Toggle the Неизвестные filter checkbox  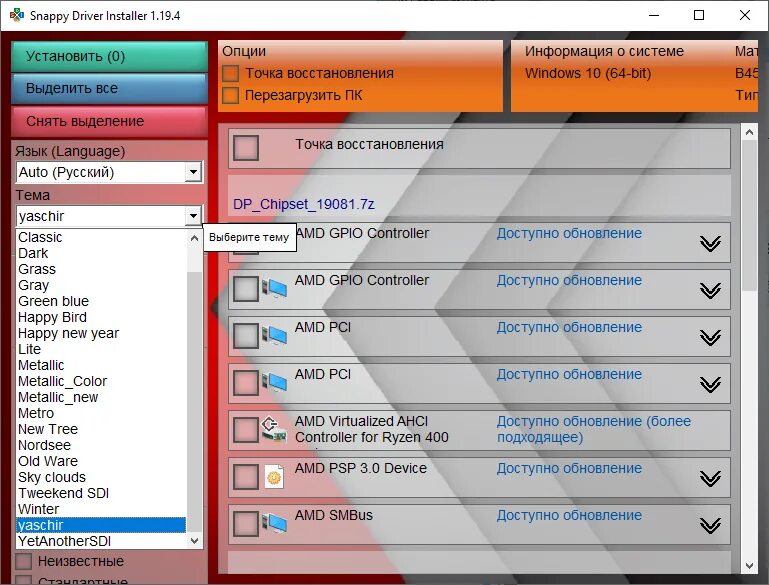point(24,561)
